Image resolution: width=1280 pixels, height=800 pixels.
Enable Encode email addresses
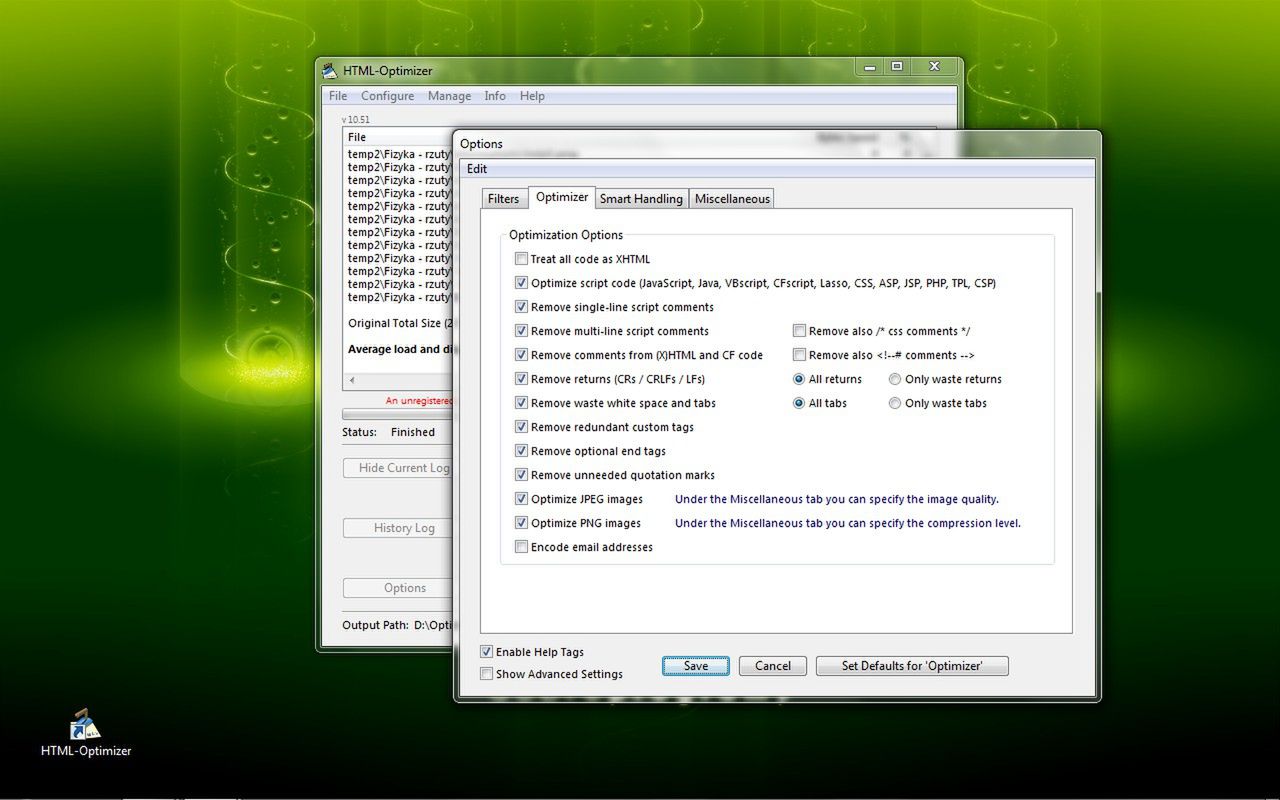tap(521, 547)
